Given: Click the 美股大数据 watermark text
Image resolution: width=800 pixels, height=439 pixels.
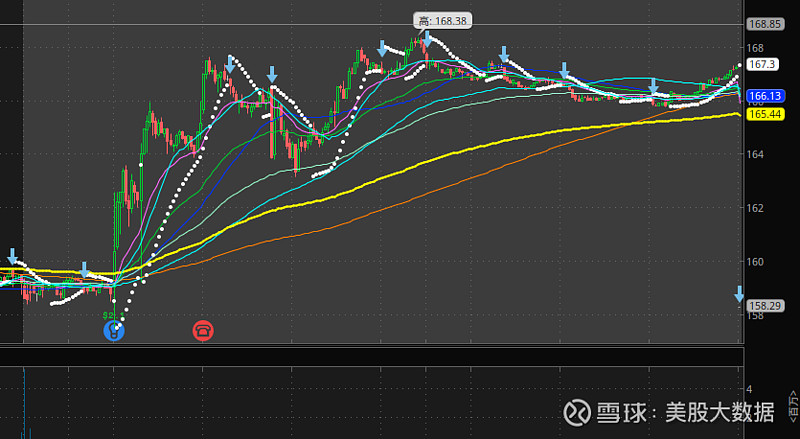Looking at the screenshot, I should [x=718, y=413].
